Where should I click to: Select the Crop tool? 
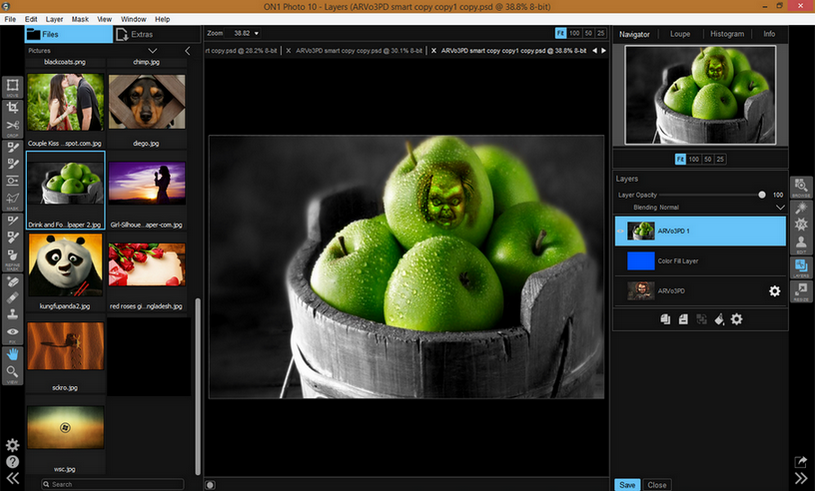[12, 108]
